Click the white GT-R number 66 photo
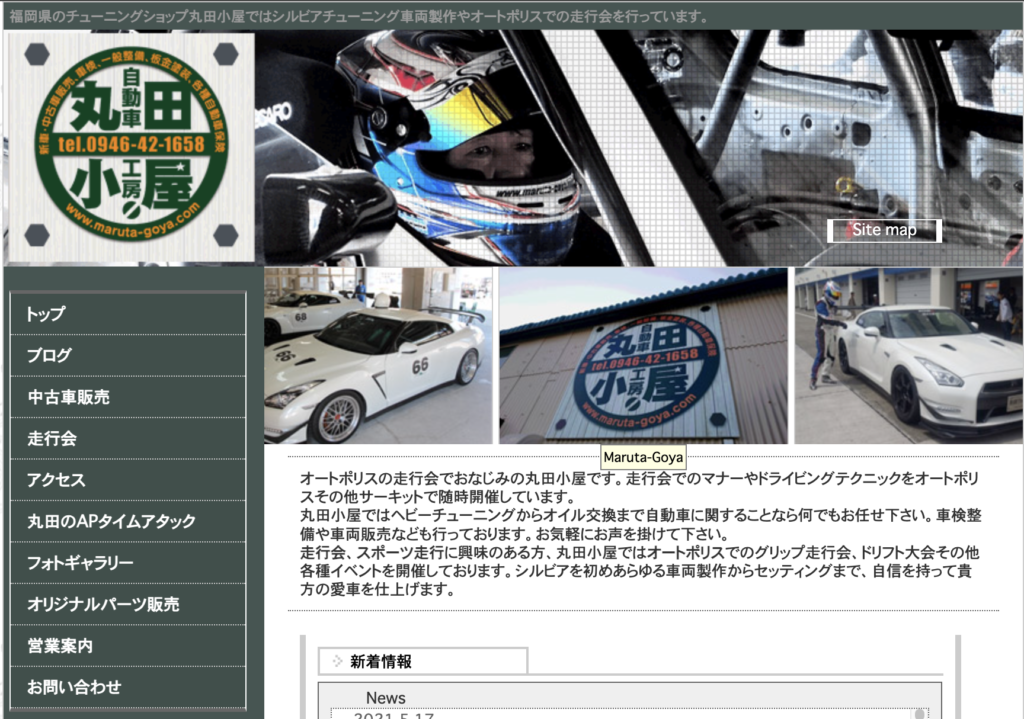The width and height of the screenshot is (1024, 719). tap(378, 356)
